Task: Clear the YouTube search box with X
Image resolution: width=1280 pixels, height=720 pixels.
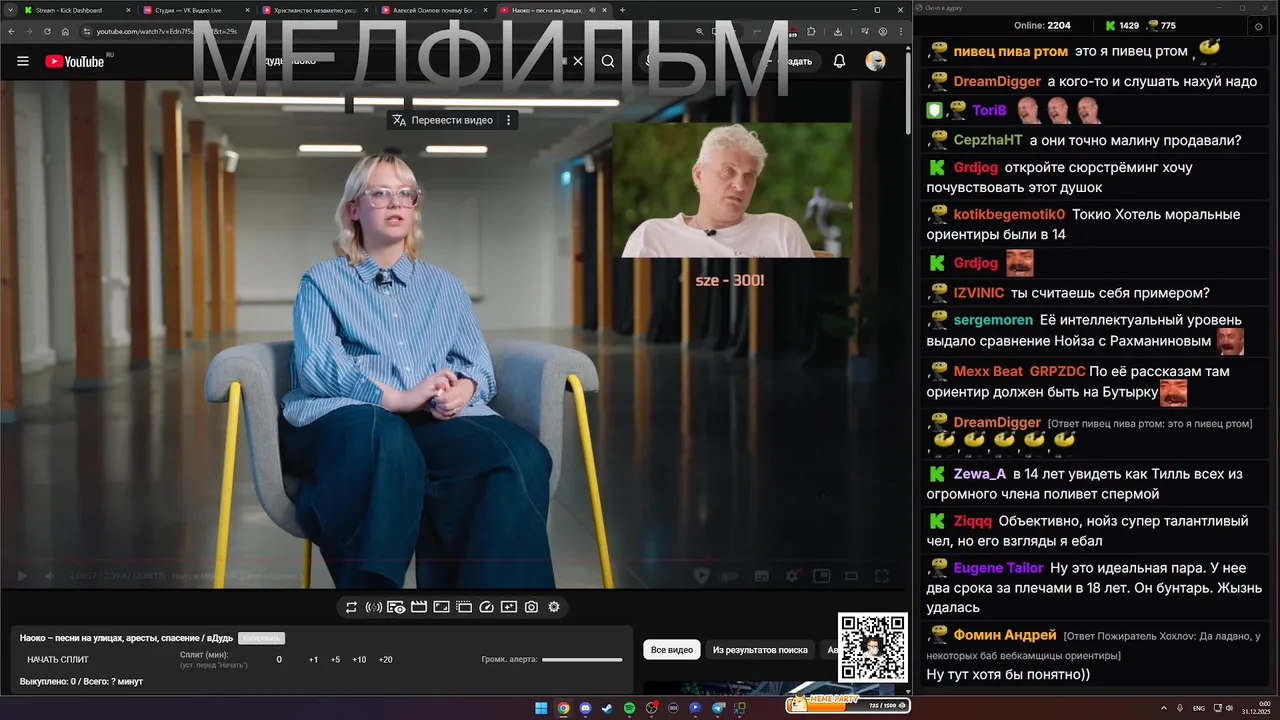Action: tap(577, 61)
